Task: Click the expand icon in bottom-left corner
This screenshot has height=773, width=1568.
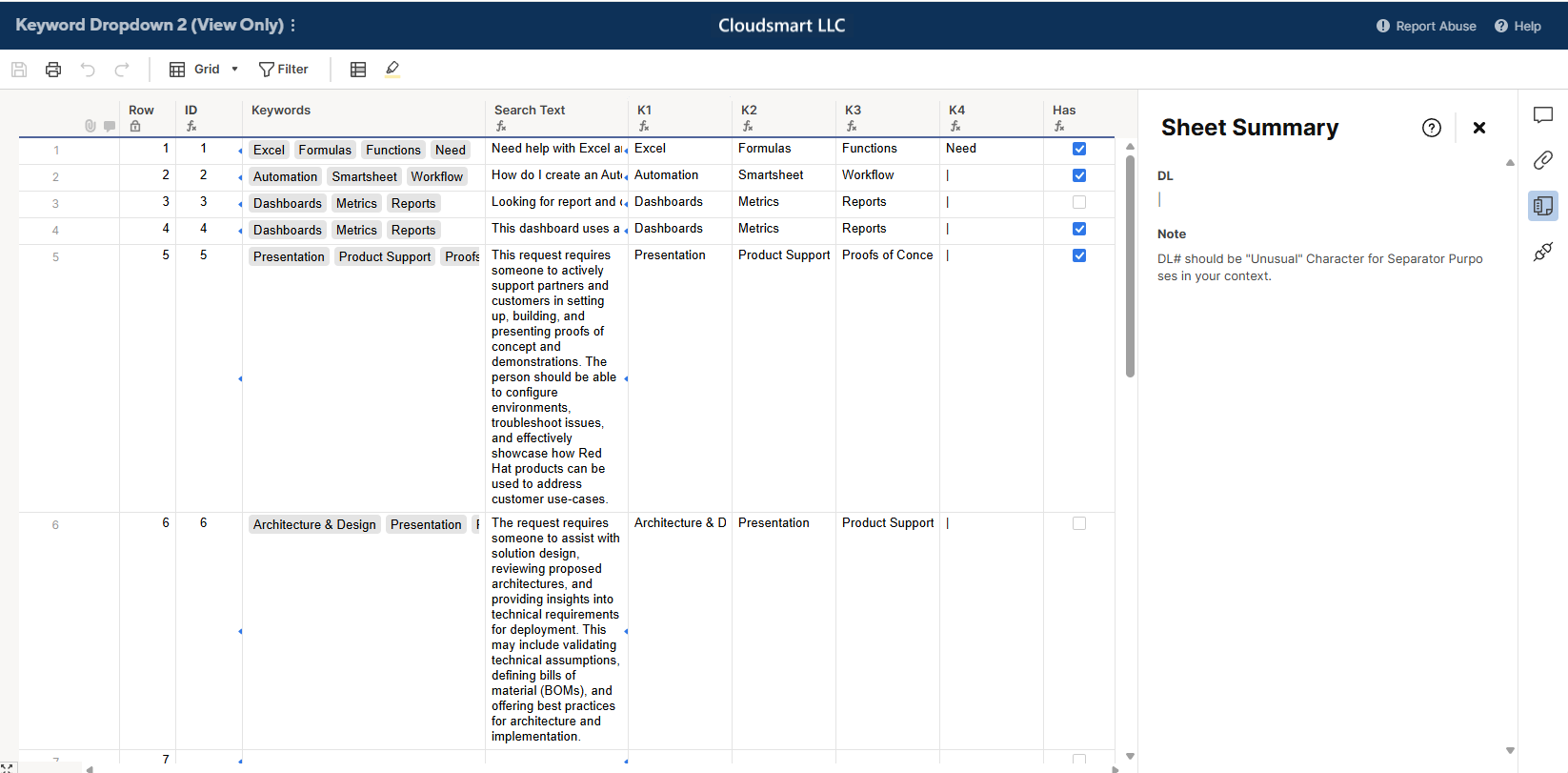Action: coord(8,767)
